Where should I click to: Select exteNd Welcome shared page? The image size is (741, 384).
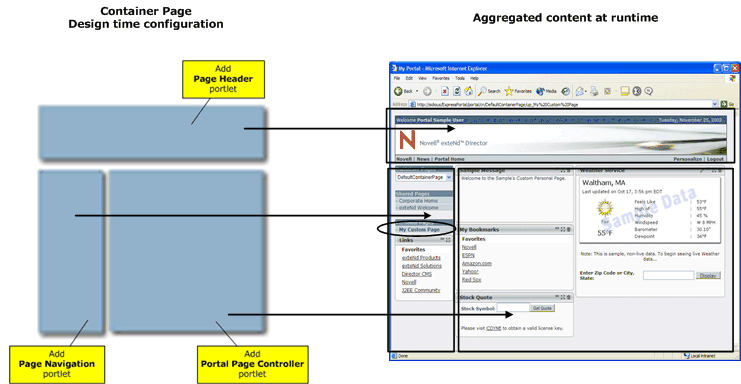(x=418, y=208)
